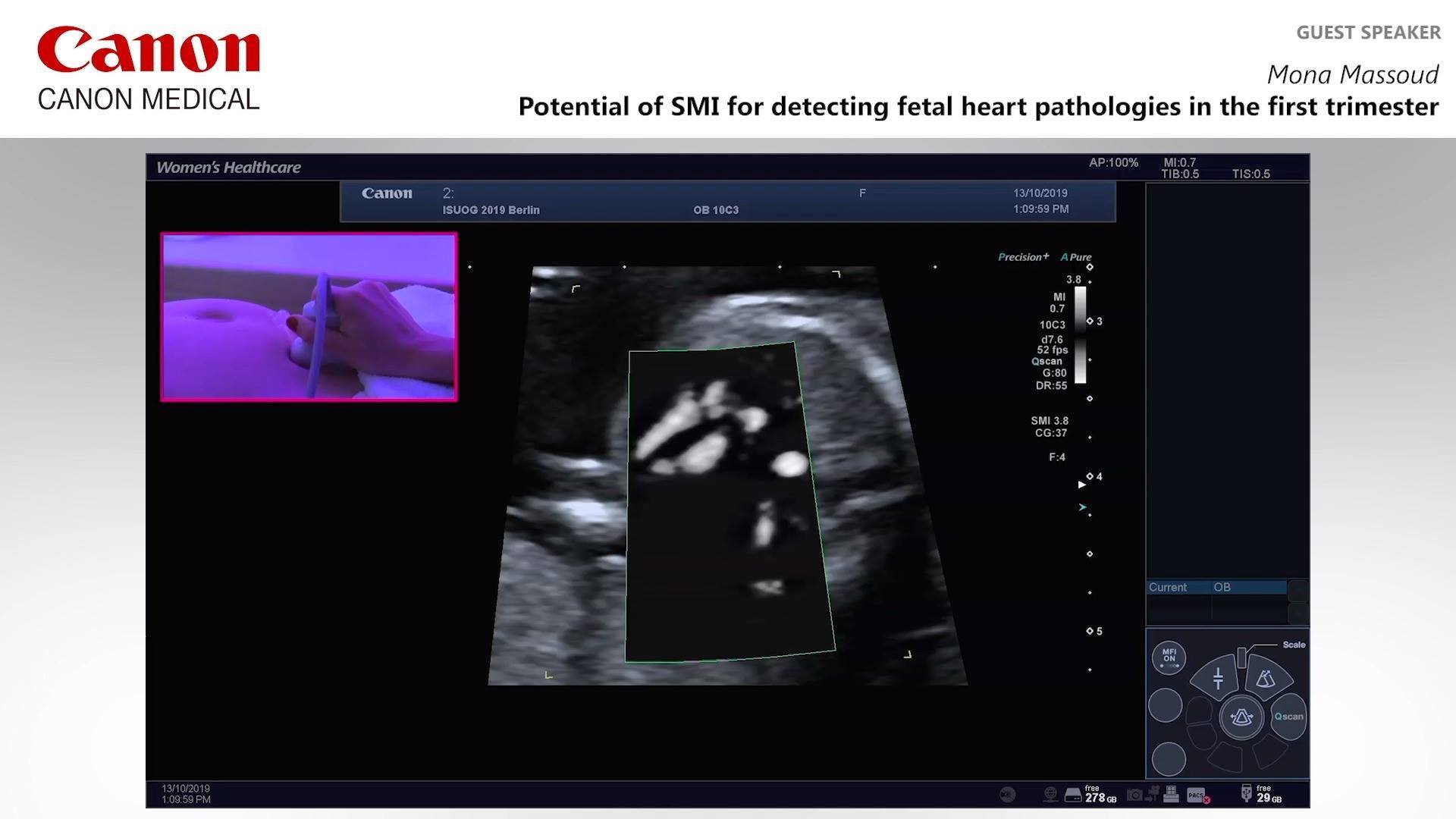Click the 'DR:55' dynamic range value

[1051, 385]
